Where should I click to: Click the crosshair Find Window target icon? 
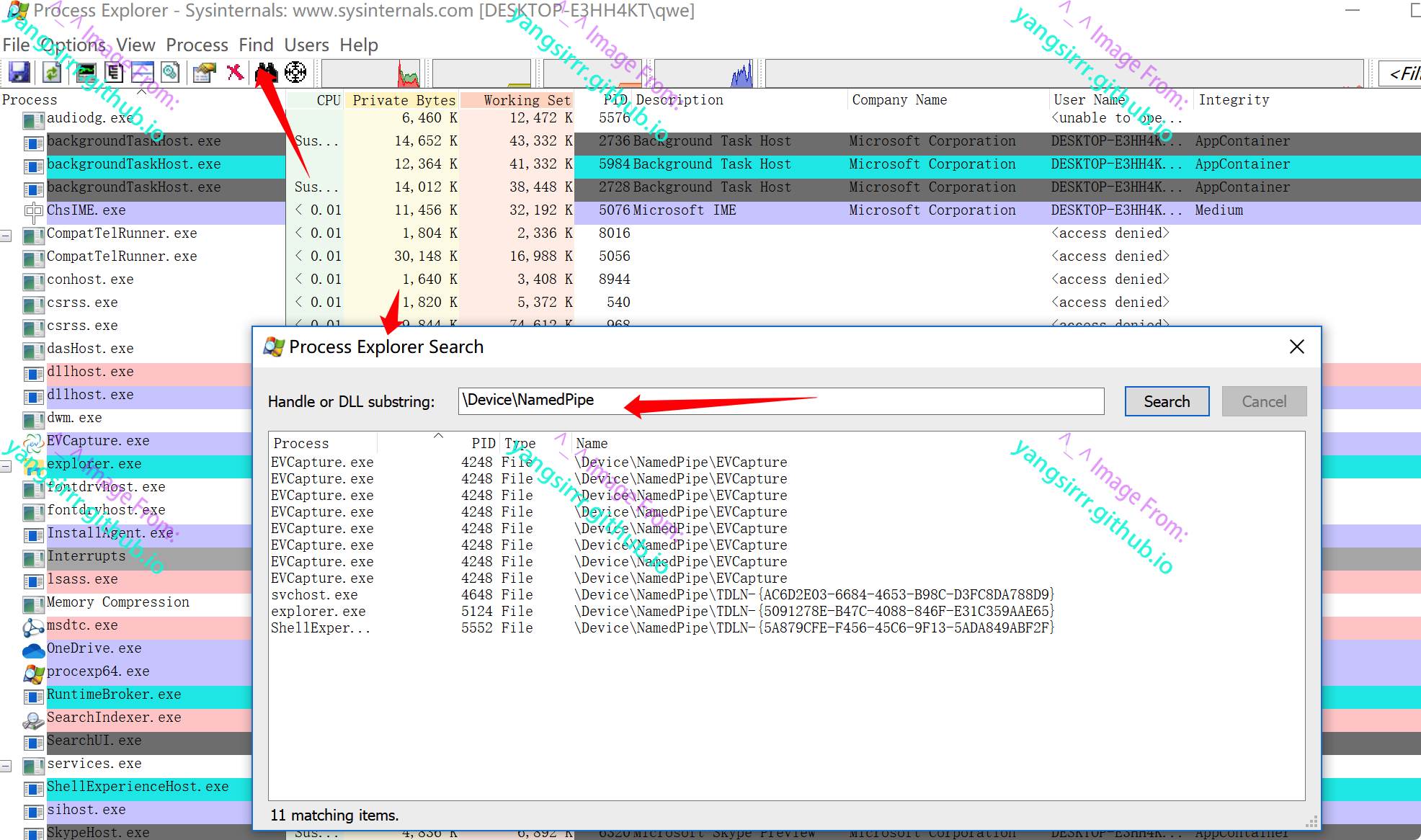pos(295,72)
